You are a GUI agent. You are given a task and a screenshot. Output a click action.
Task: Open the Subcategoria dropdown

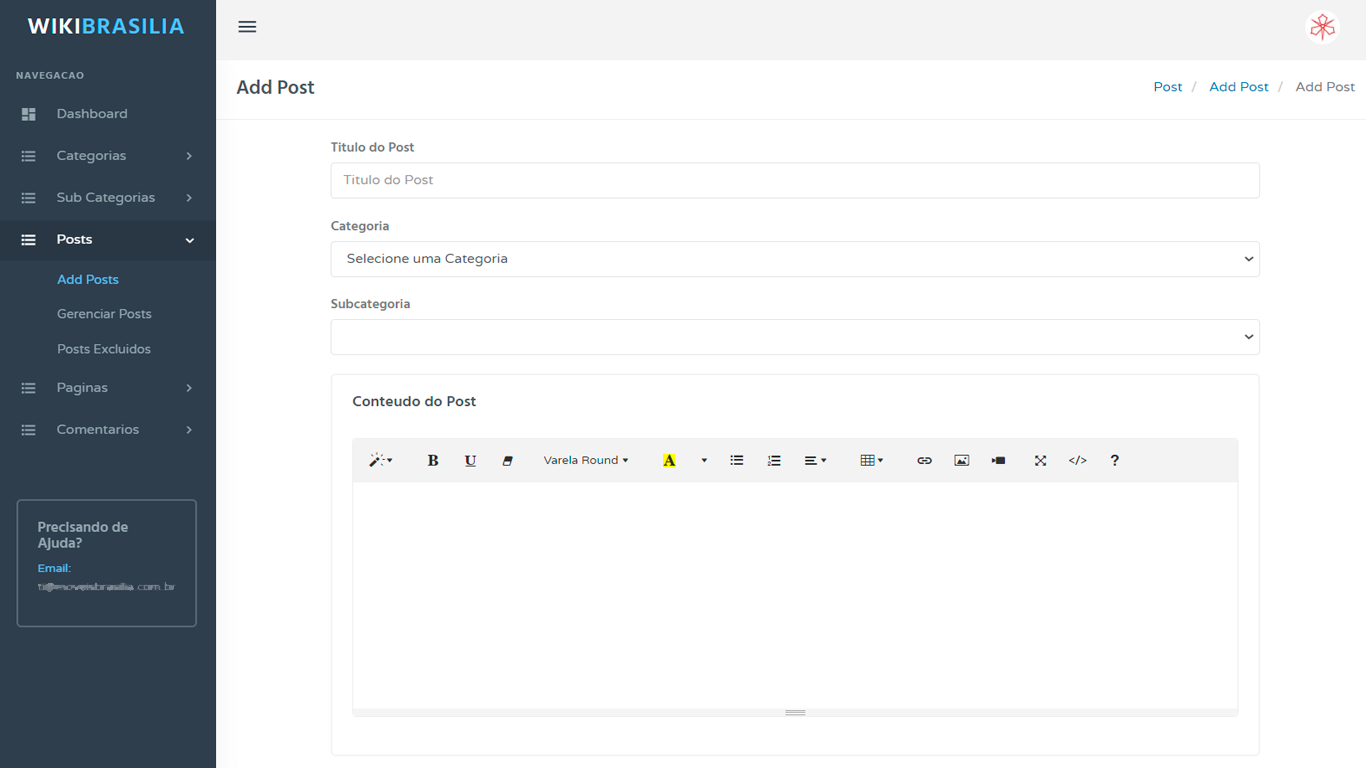point(794,337)
